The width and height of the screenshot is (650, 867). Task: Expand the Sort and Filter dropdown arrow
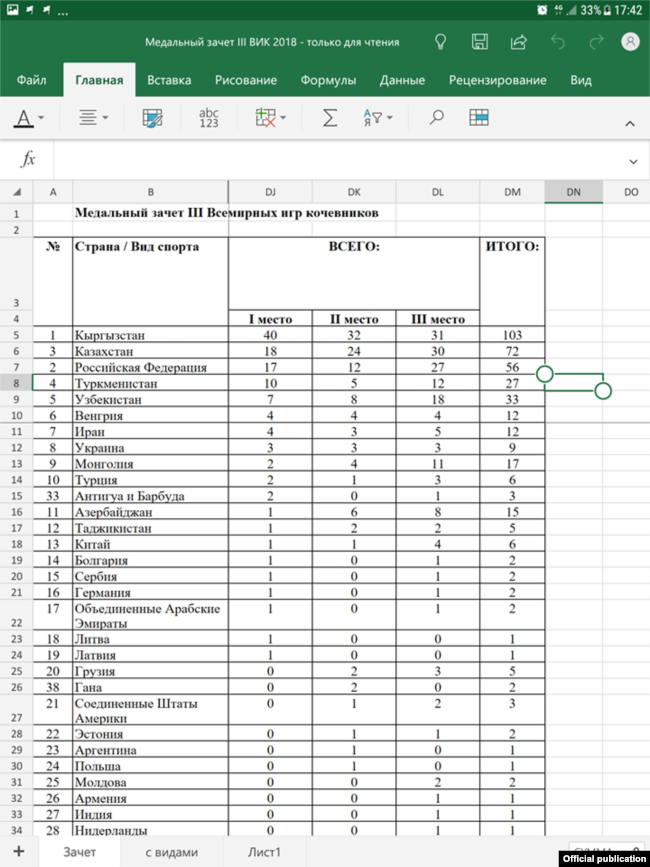coord(390,118)
